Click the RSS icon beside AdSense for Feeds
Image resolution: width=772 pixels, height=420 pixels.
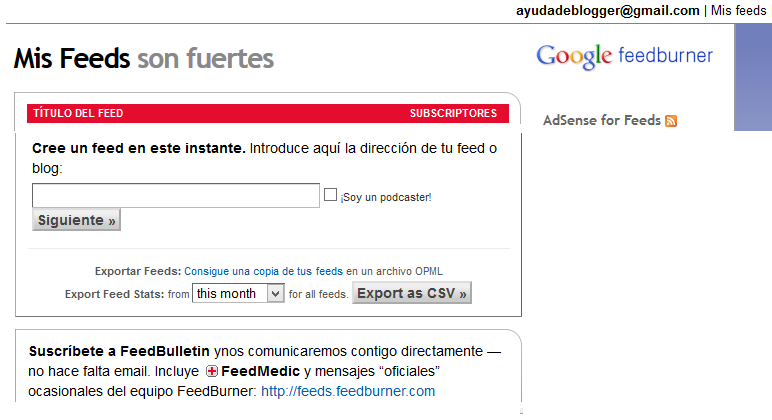pos(671,121)
